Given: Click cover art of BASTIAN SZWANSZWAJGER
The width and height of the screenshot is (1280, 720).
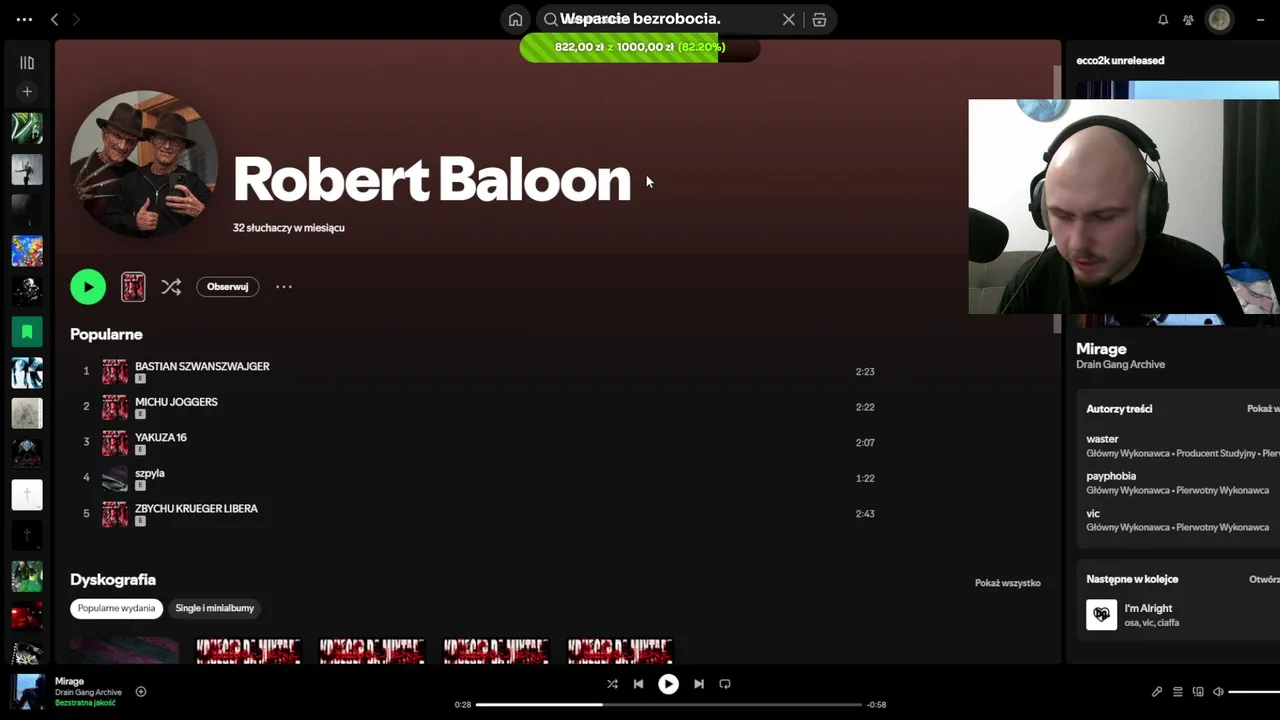Looking at the screenshot, I should [115, 372].
